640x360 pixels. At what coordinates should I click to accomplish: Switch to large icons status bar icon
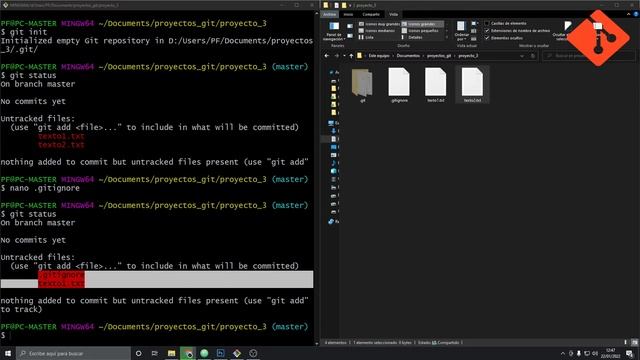[x=635, y=342]
